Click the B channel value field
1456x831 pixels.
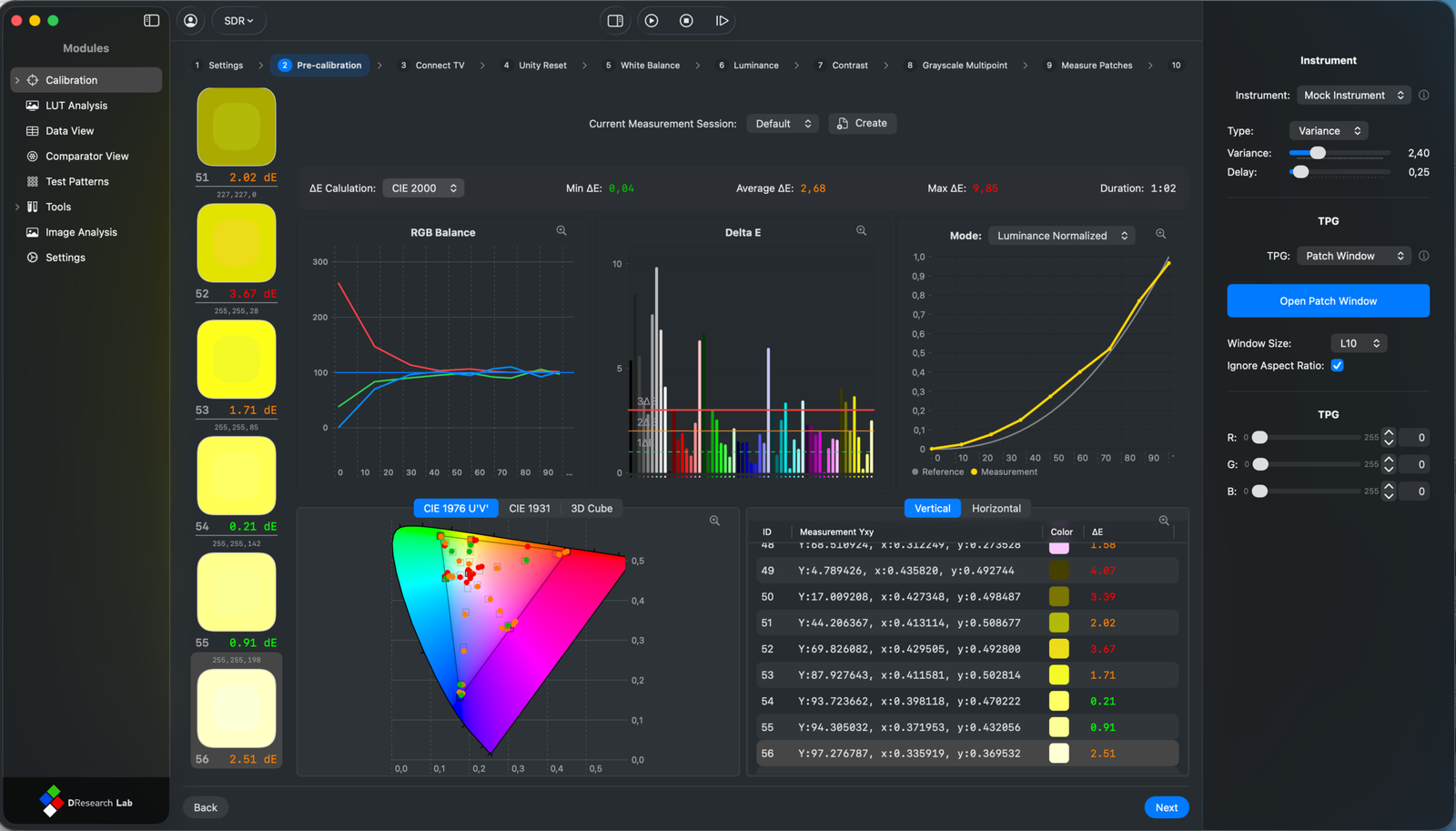point(1414,492)
